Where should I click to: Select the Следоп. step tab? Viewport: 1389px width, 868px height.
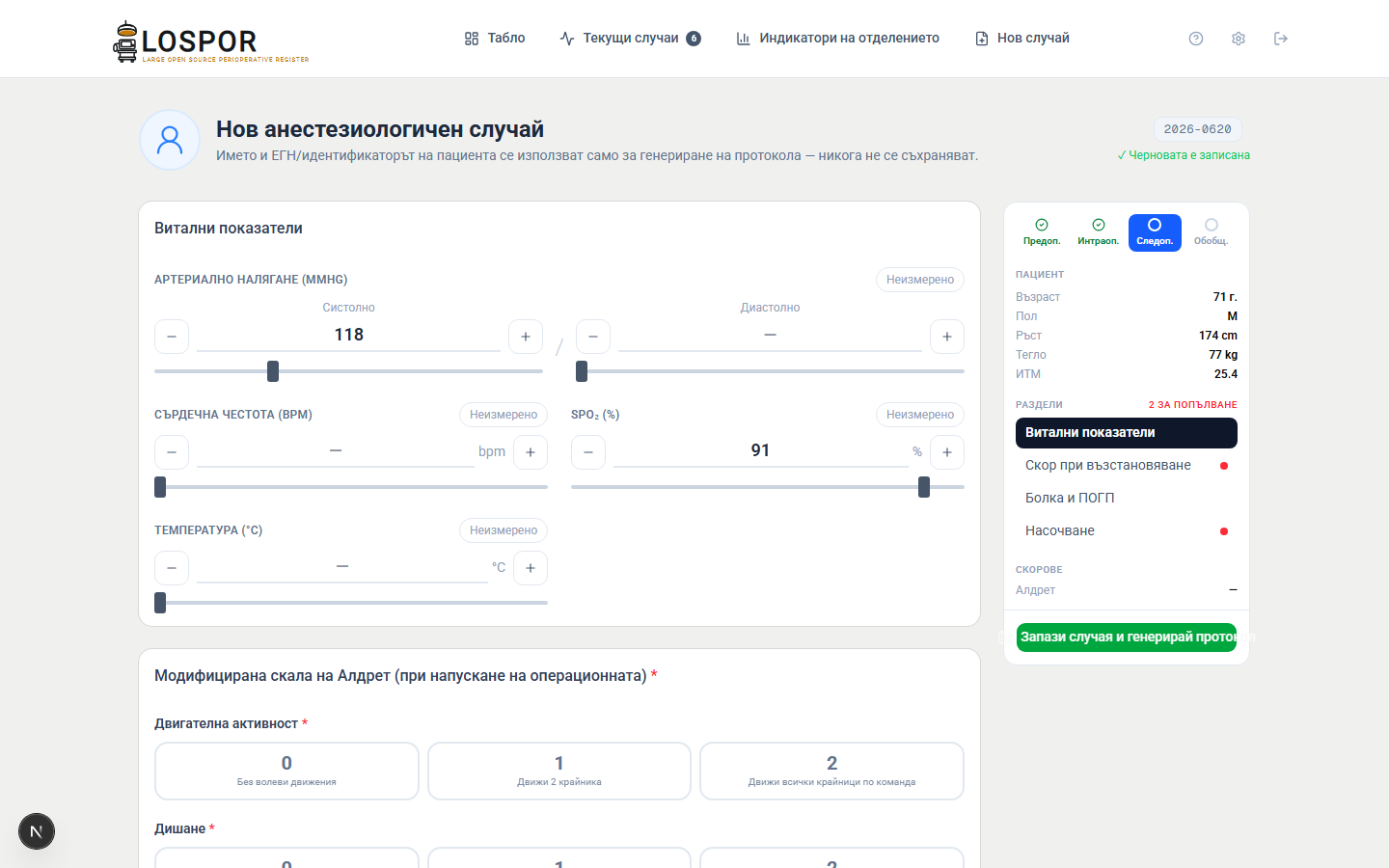[1155, 232]
